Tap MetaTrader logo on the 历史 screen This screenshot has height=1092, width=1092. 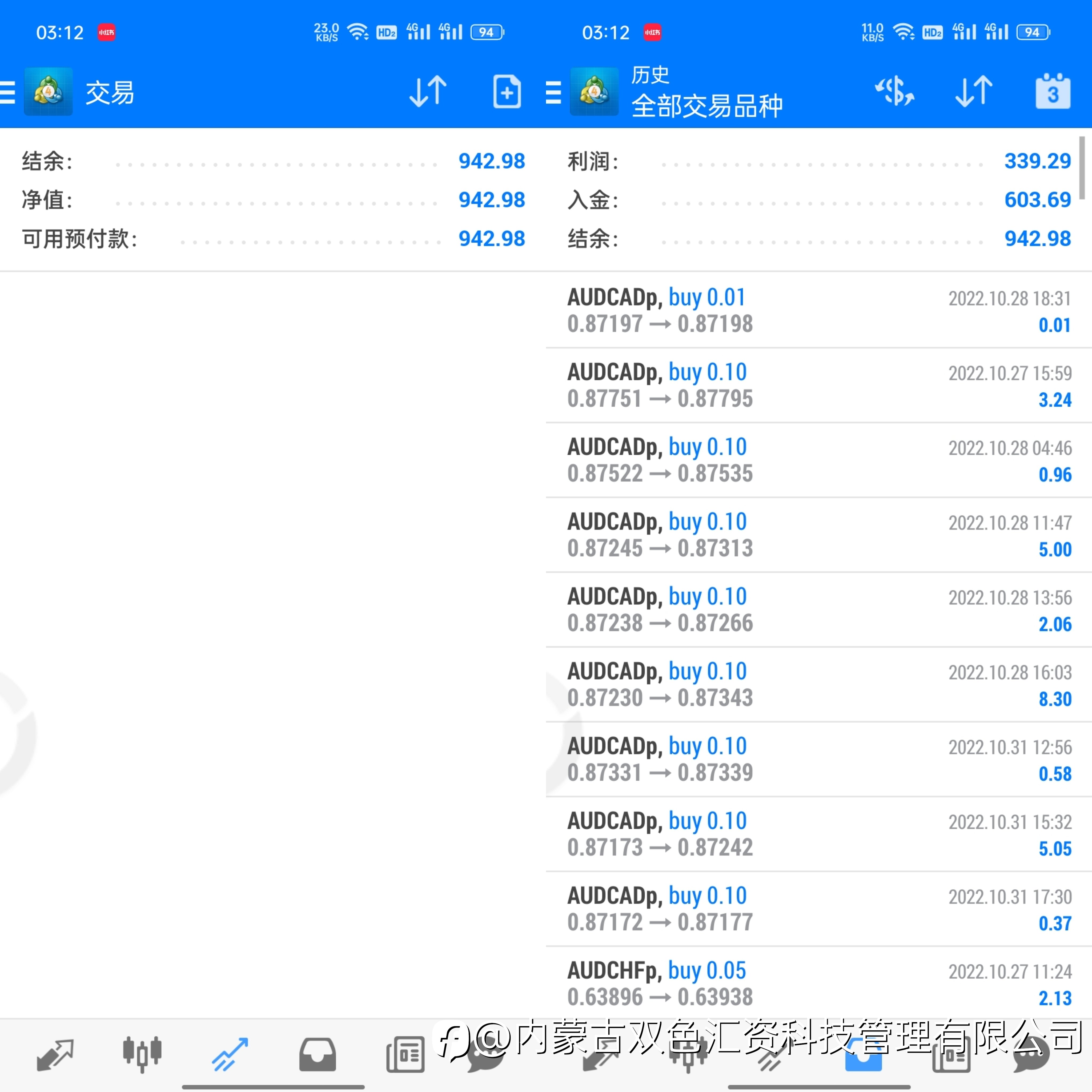[594, 91]
